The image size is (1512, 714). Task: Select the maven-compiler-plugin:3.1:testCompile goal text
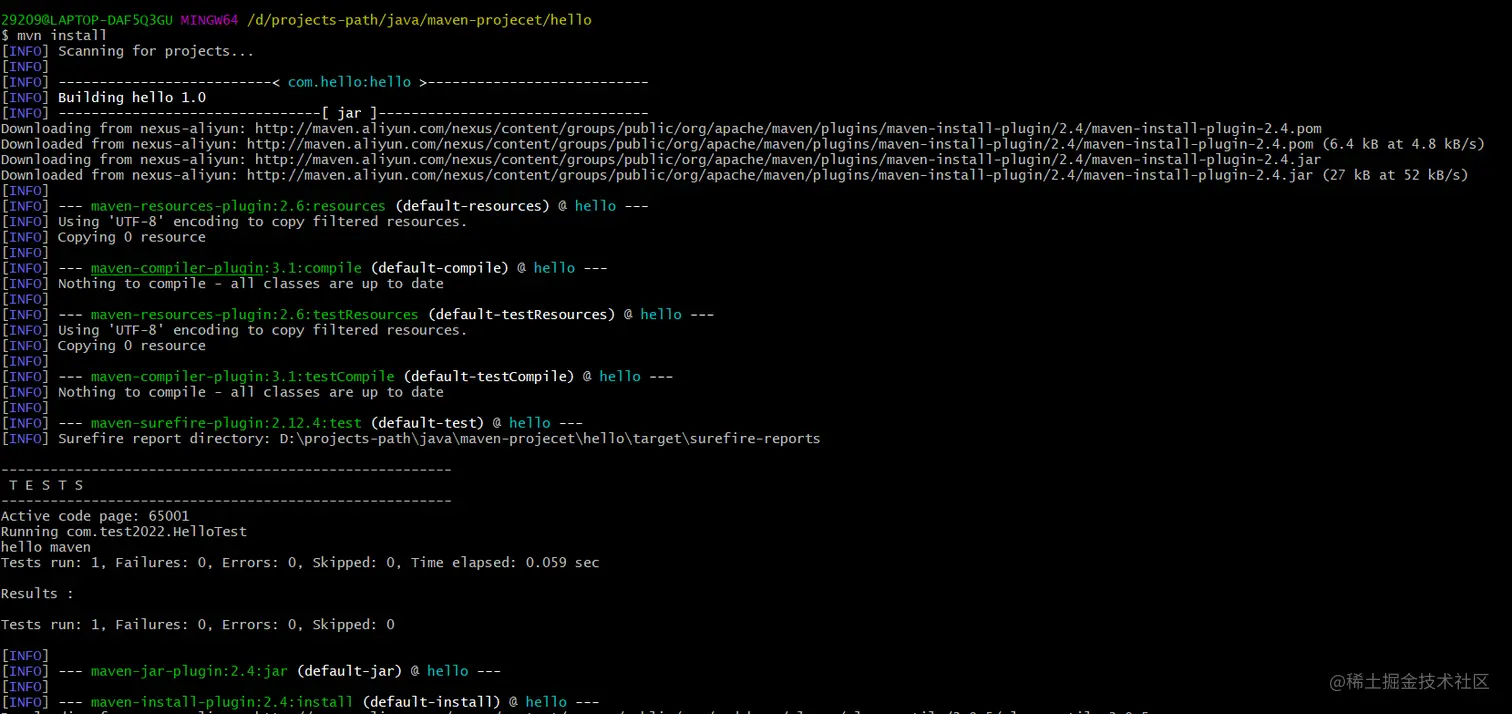pyautogui.click(x=242, y=376)
